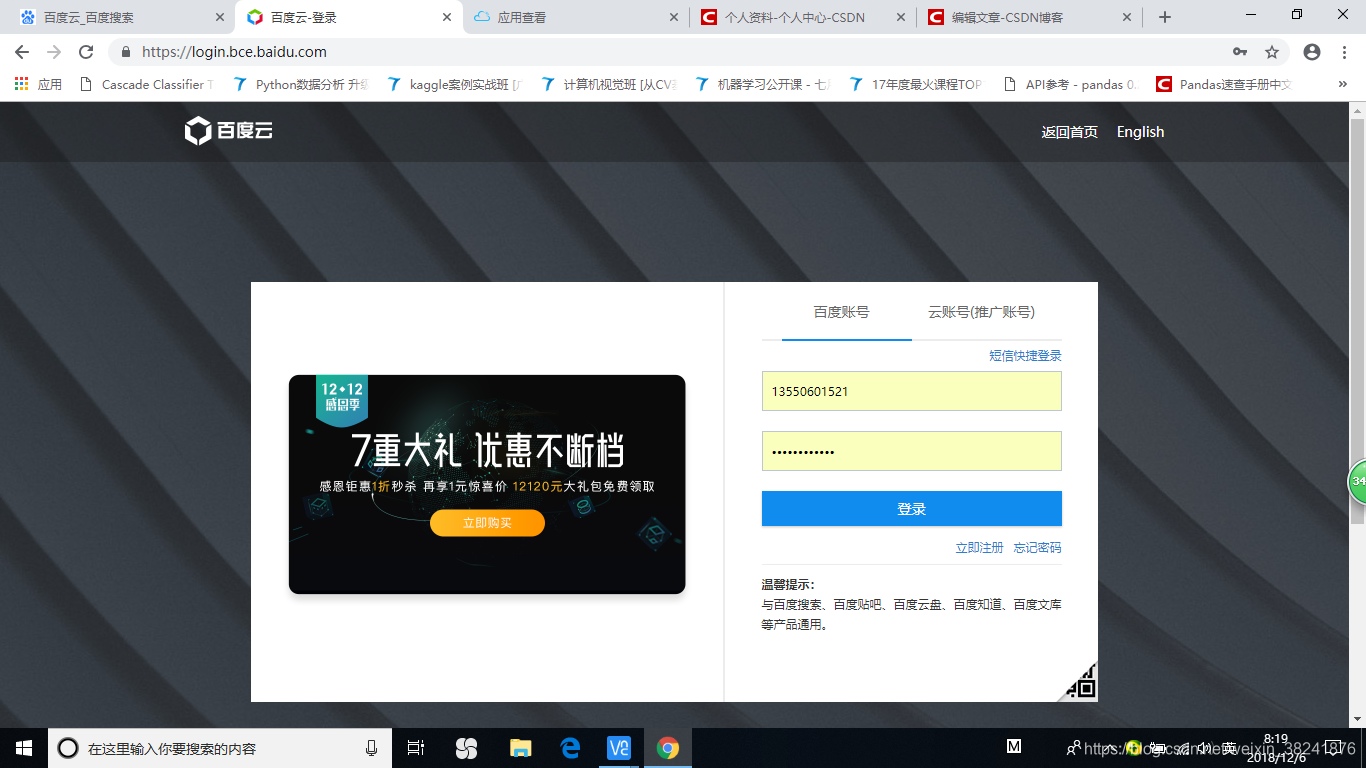This screenshot has width=1366, height=768.
Task: Open 17年度最火课程 bookmark
Action: point(917,85)
